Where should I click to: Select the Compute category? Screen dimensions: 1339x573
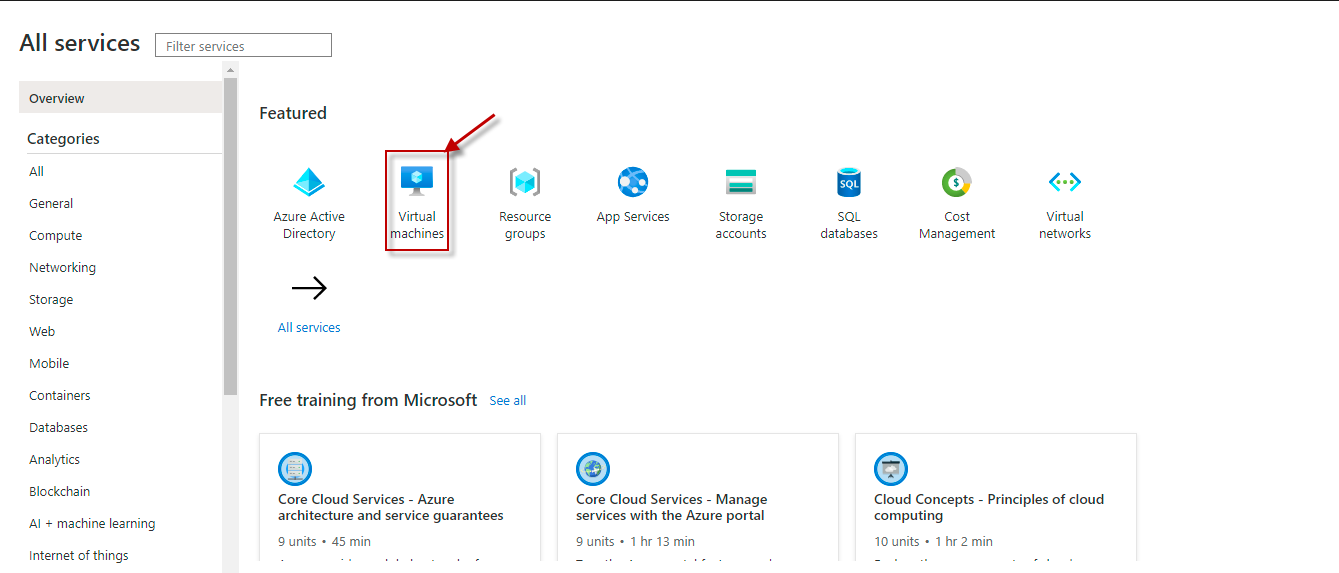click(x=56, y=236)
